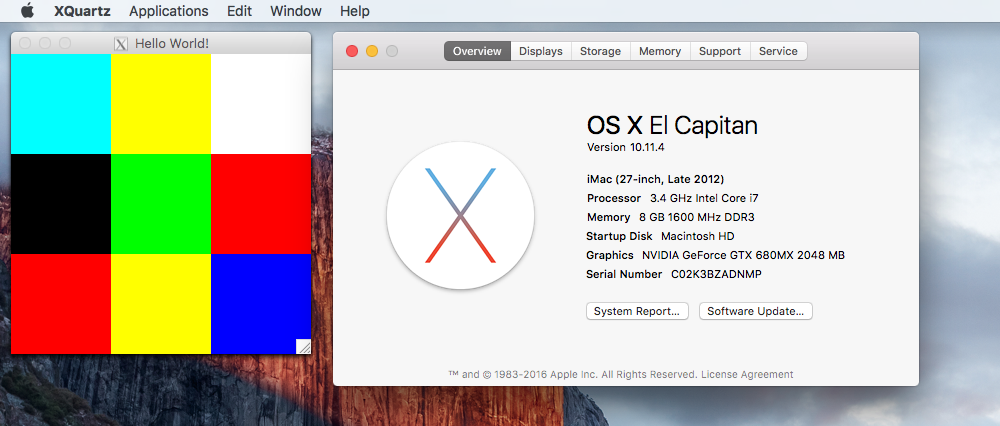
Task: Click the top row yellow square
Action: [x=161, y=104]
